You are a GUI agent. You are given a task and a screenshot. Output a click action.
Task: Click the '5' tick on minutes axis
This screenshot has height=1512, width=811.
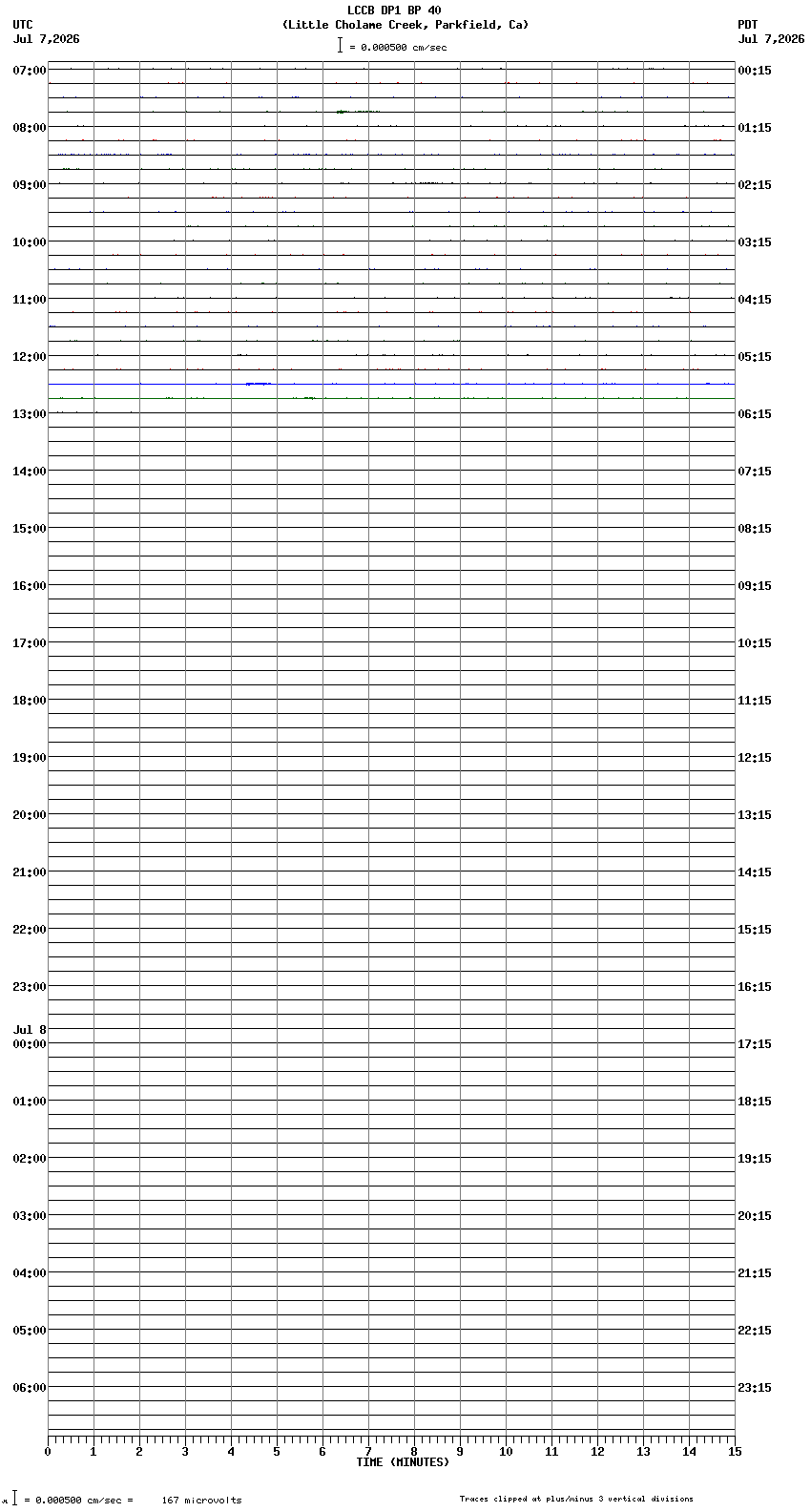tap(277, 1452)
